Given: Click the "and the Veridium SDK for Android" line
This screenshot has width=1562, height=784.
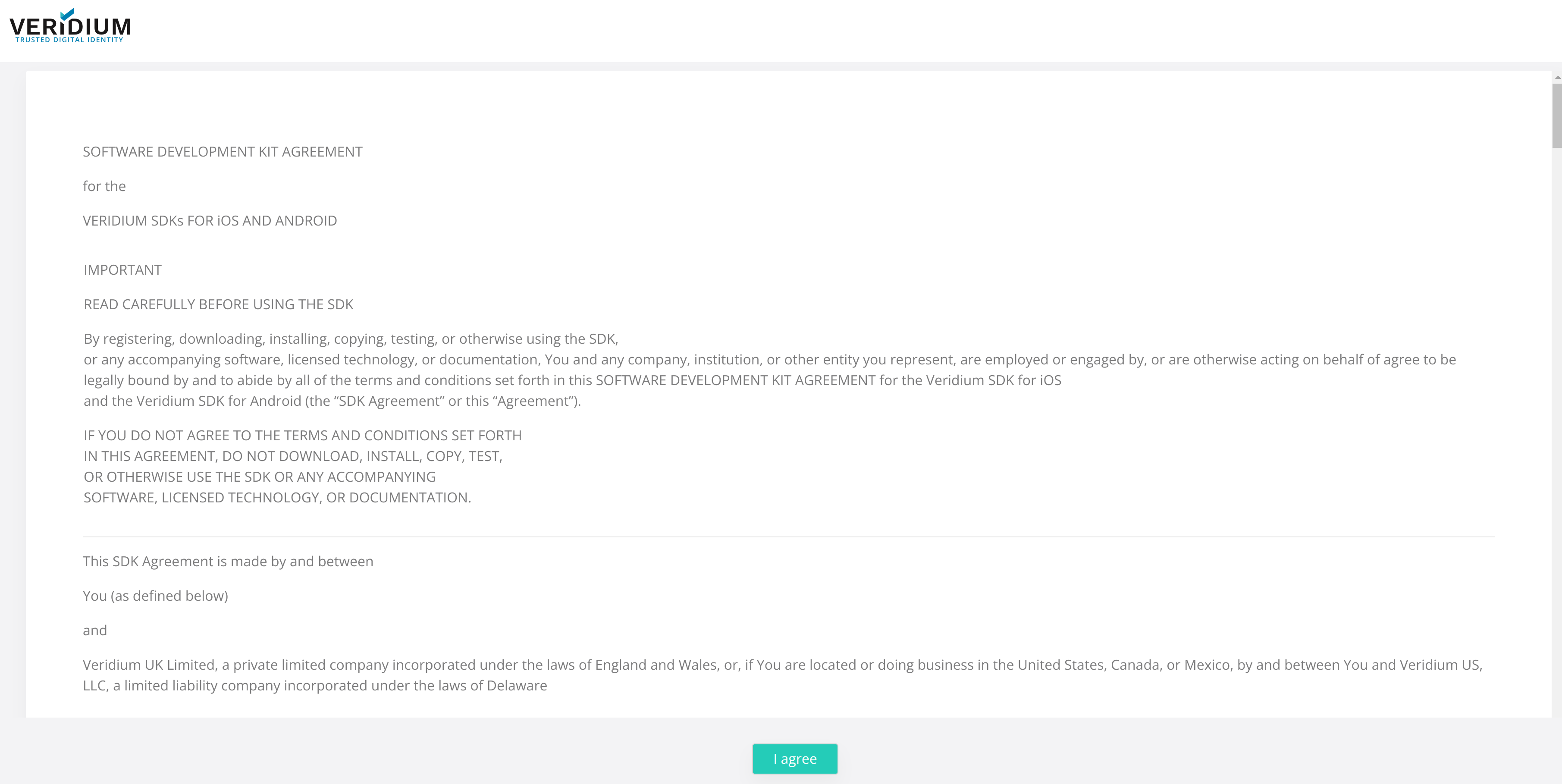Looking at the screenshot, I should (332, 401).
